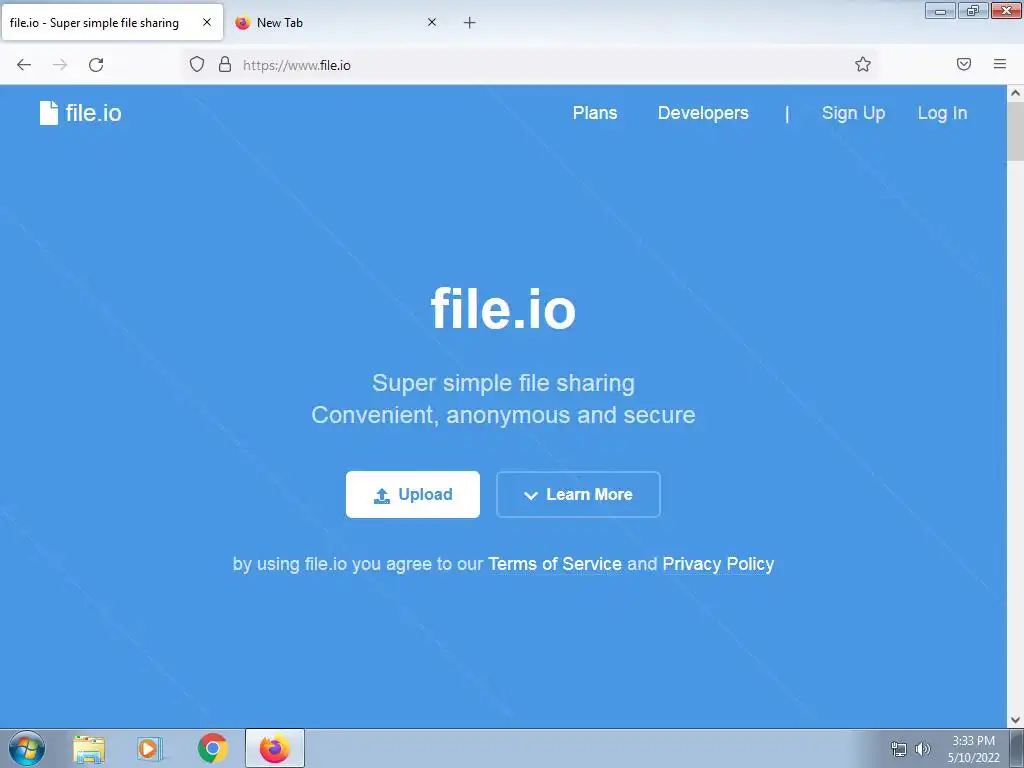
Task: Select the file.io - Super simple file sharing tab
Action: coord(112,23)
